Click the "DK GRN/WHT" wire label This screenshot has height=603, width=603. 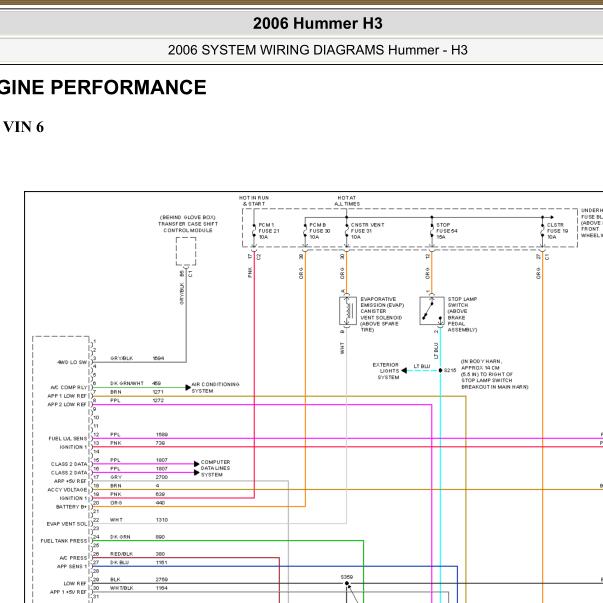click(127, 383)
